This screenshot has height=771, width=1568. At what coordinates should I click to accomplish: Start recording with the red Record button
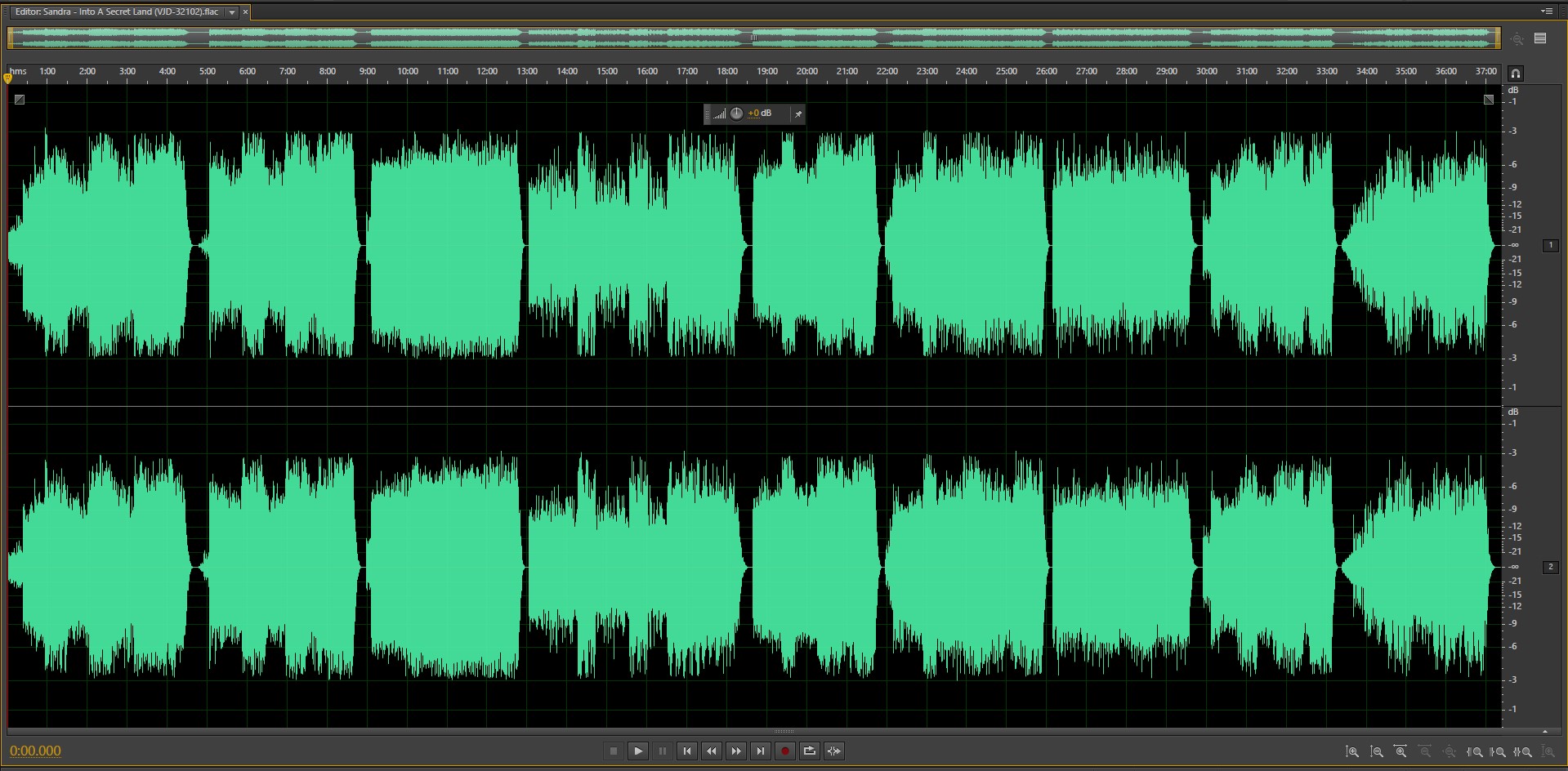click(785, 751)
